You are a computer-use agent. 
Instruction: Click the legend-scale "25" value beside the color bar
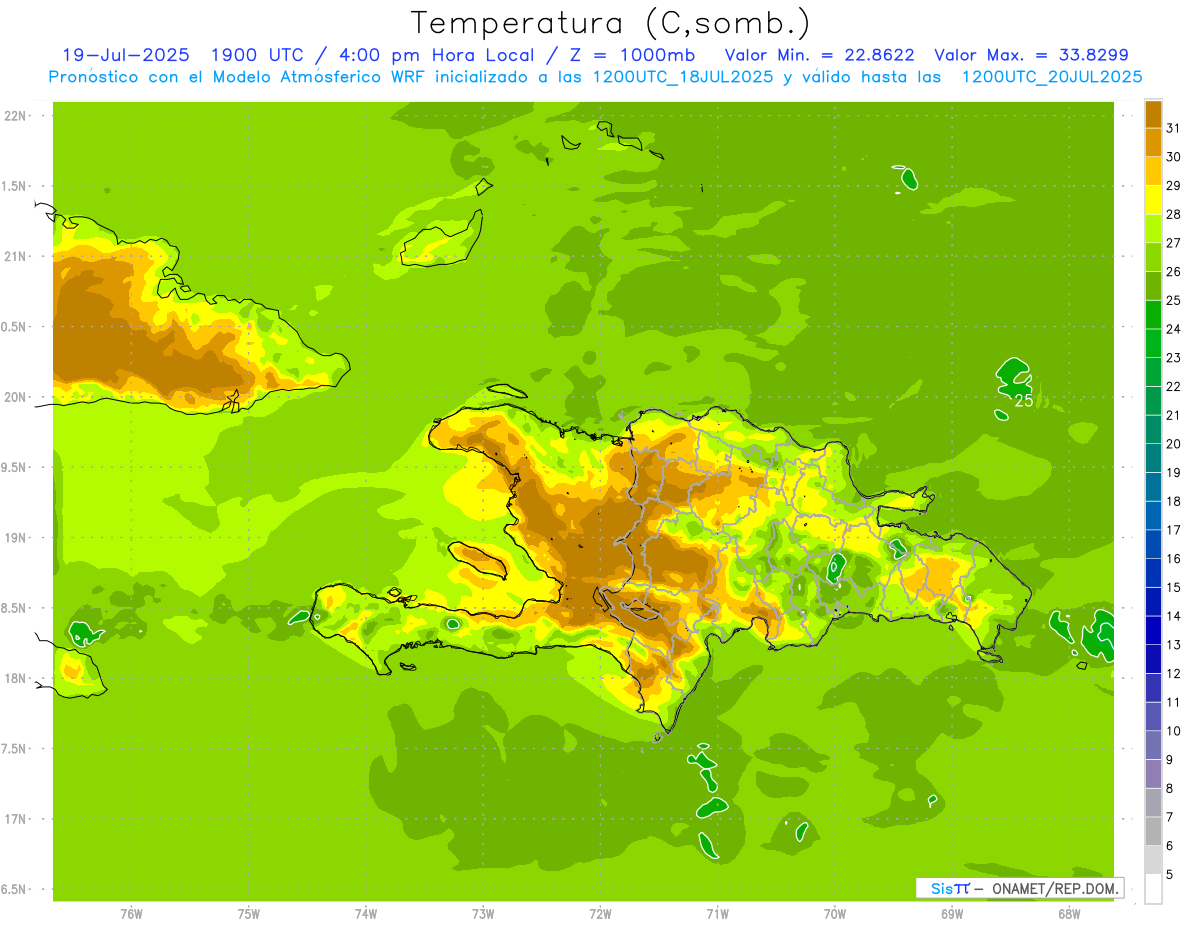coord(1173,300)
